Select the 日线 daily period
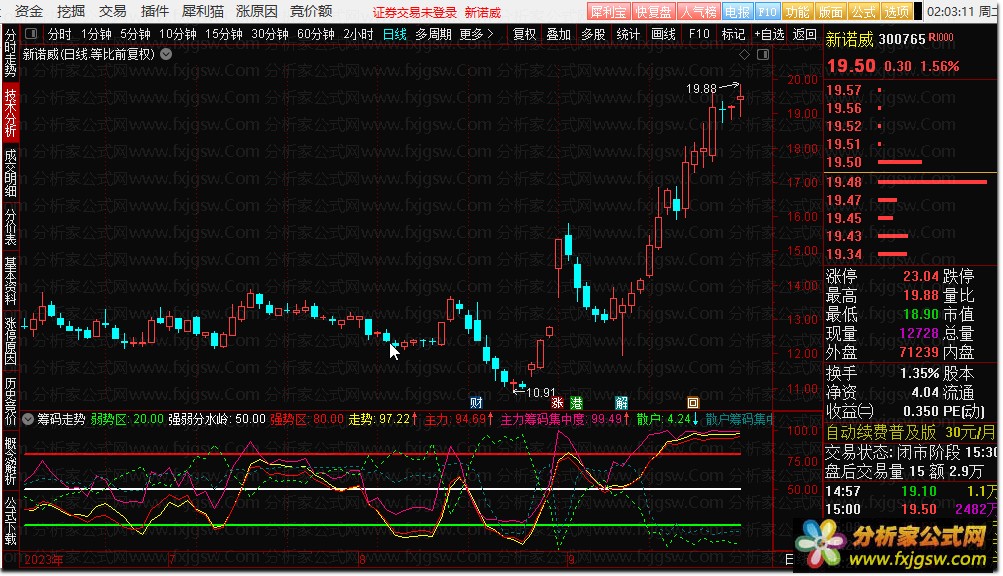The height and width of the screenshot is (576, 1003). tap(395, 34)
